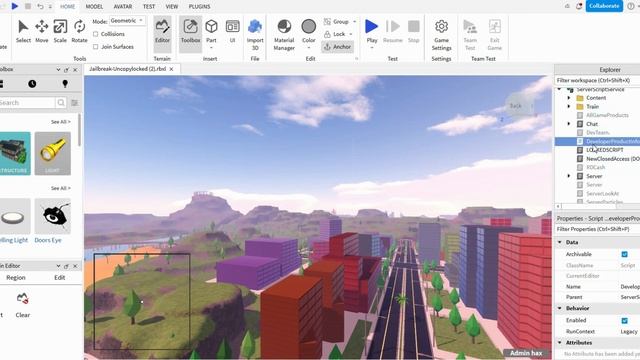
Task: Open toolbox recent items clock tab
Action: coord(32,84)
